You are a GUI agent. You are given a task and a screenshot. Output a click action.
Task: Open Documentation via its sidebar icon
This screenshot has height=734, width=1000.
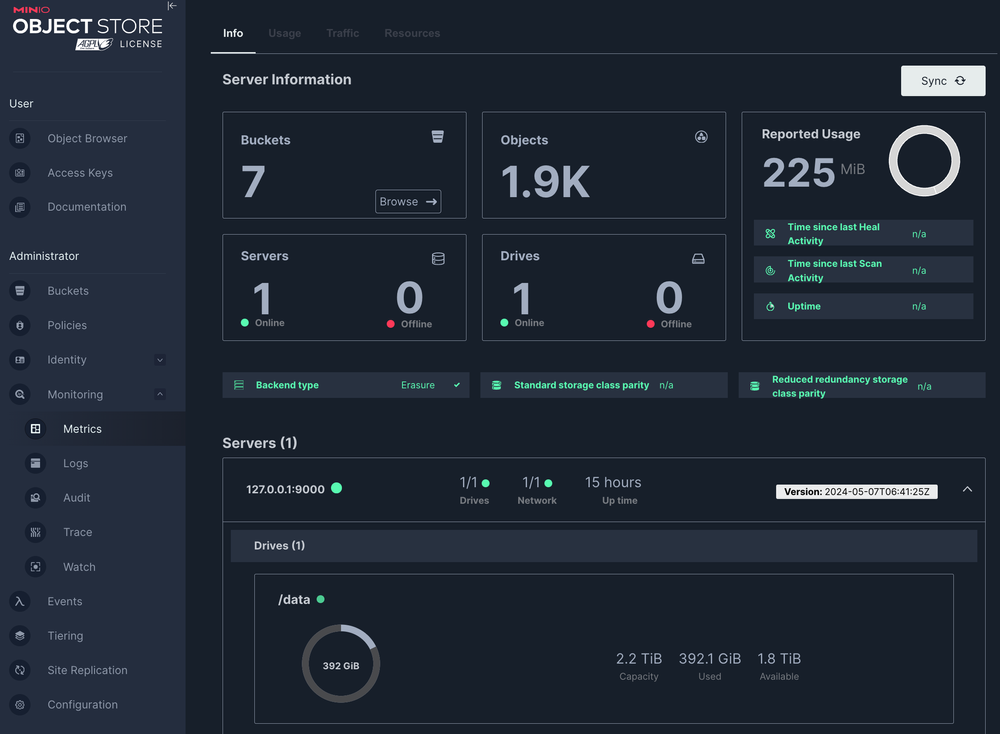(x=19, y=207)
